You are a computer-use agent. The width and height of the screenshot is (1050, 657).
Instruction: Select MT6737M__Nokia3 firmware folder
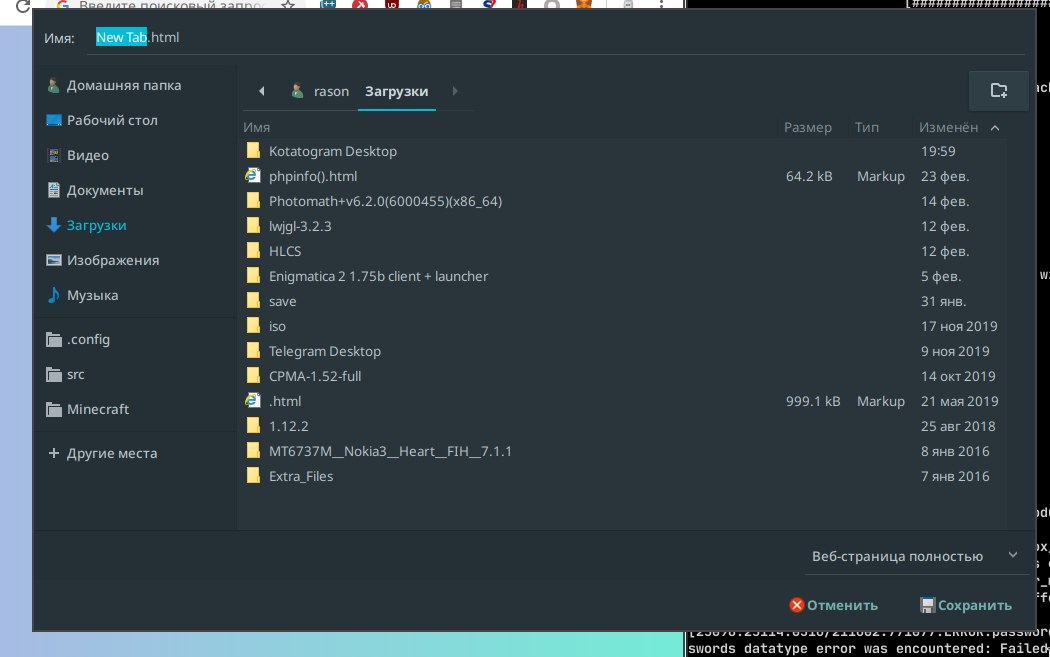pyautogui.click(x=623, y=451)
